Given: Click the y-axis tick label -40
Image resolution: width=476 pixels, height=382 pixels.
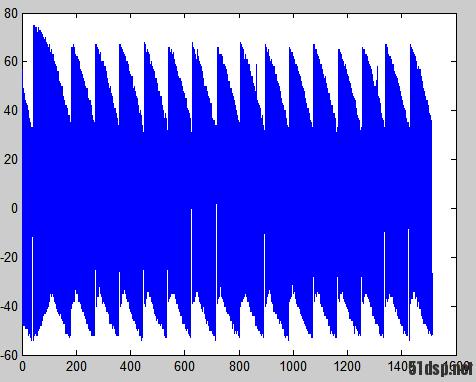Looking at the screenshot, I should 9,306.
